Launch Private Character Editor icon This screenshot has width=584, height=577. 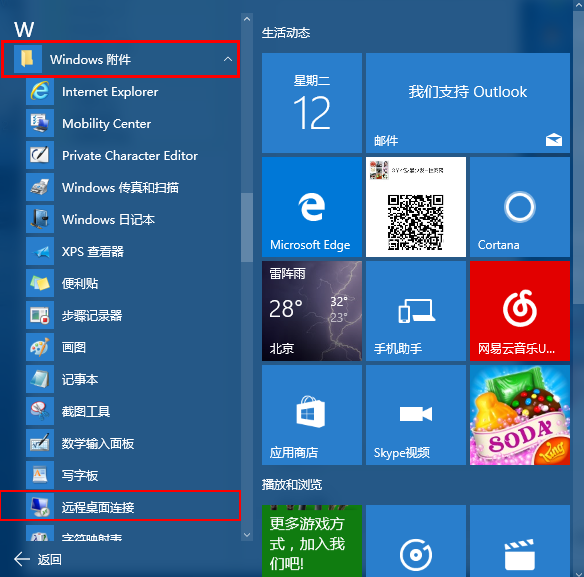click(x=40, y=155)
